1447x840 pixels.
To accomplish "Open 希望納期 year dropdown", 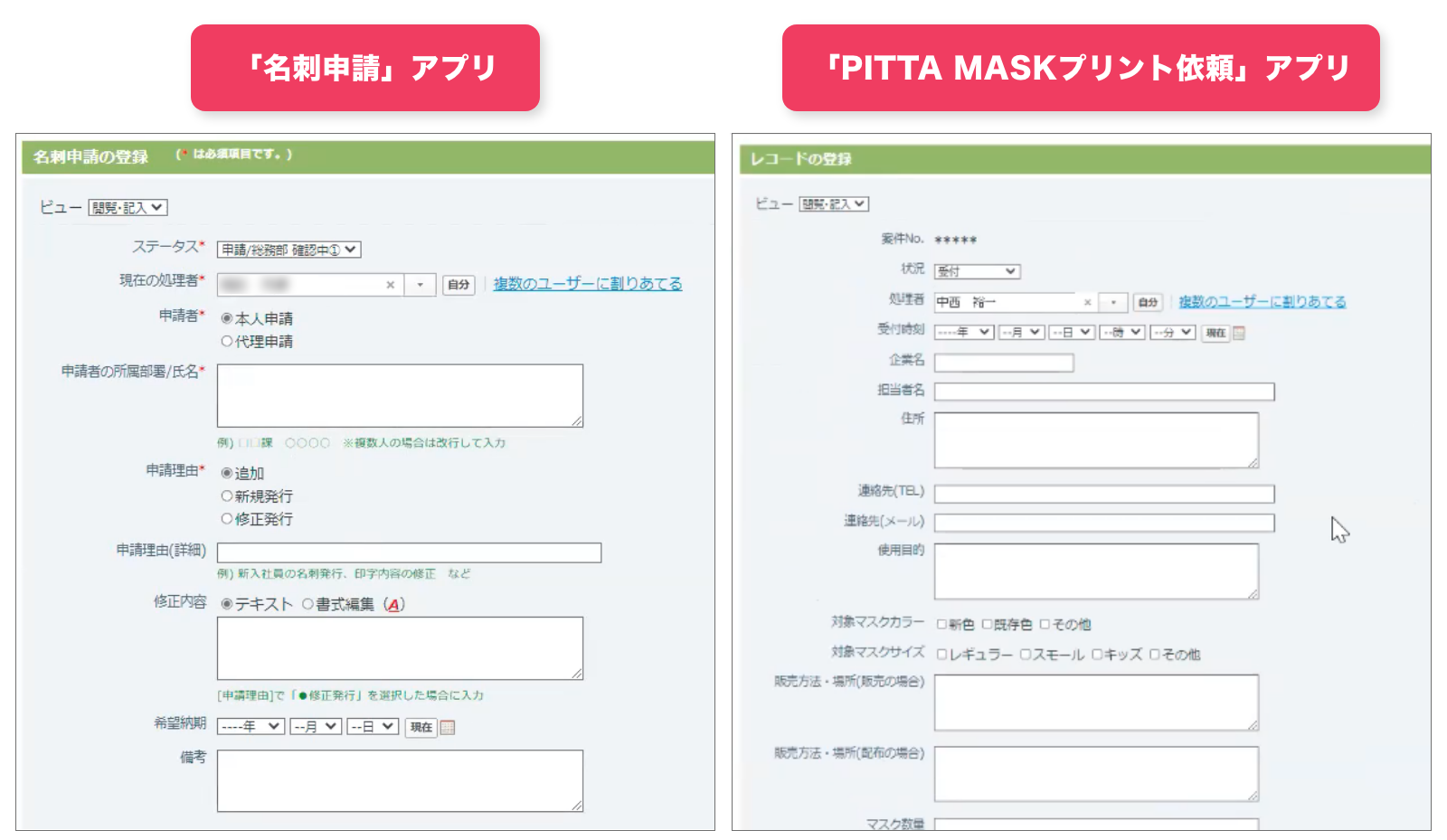I will coord(251,727).
